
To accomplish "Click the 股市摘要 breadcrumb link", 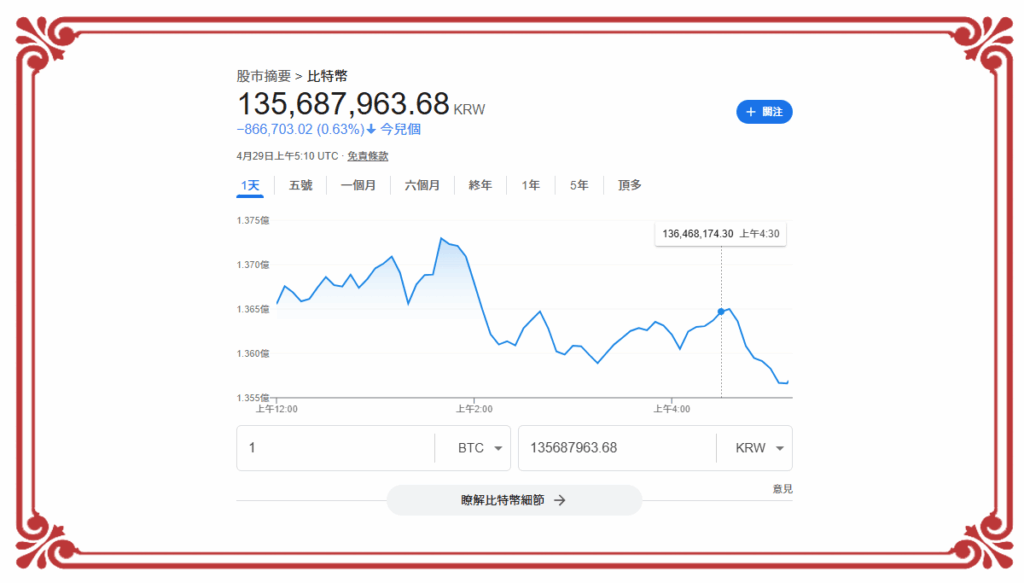I will (x=264, y=76).
